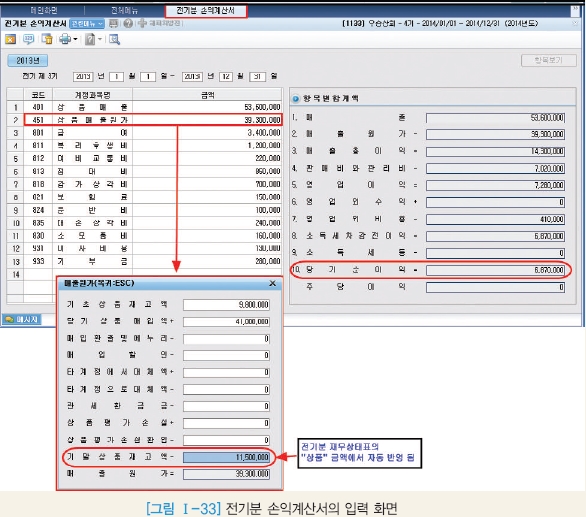Click the 2013년 button
586x517 pixels.
(x=28, y=61)
